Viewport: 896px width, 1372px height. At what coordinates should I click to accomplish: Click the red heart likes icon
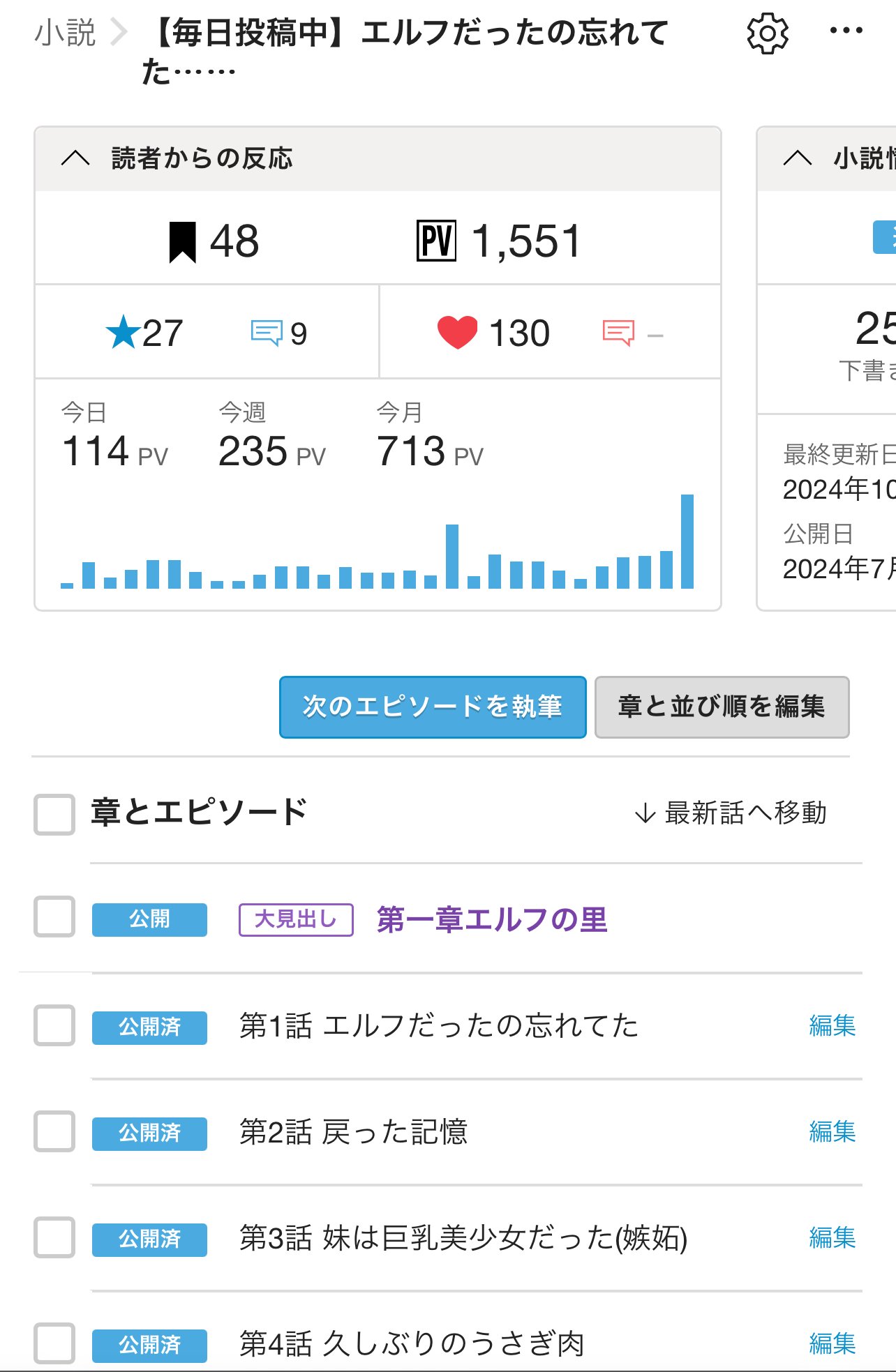point(457,333)
